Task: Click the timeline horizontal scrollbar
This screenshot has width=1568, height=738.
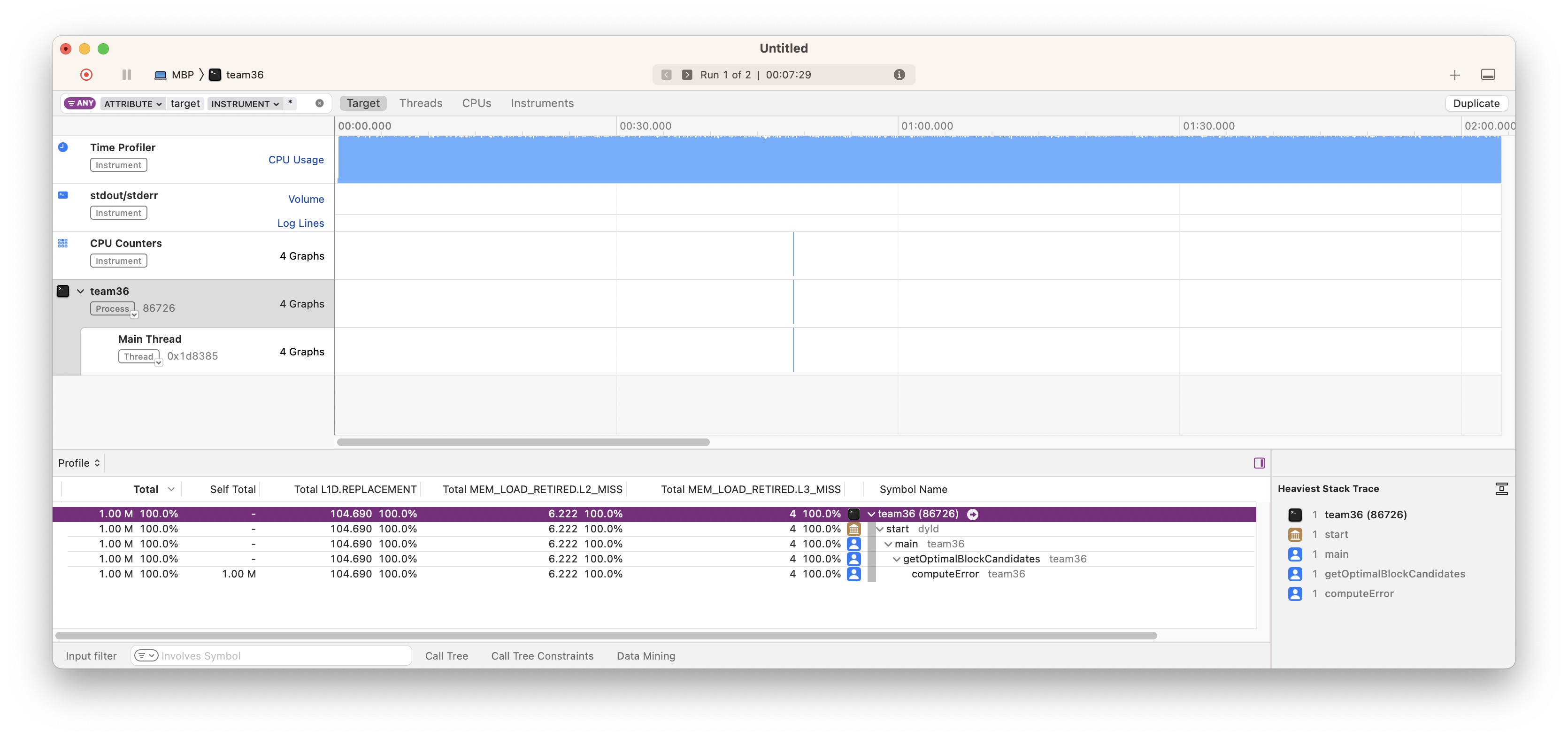Action: (x=523, y=442)
